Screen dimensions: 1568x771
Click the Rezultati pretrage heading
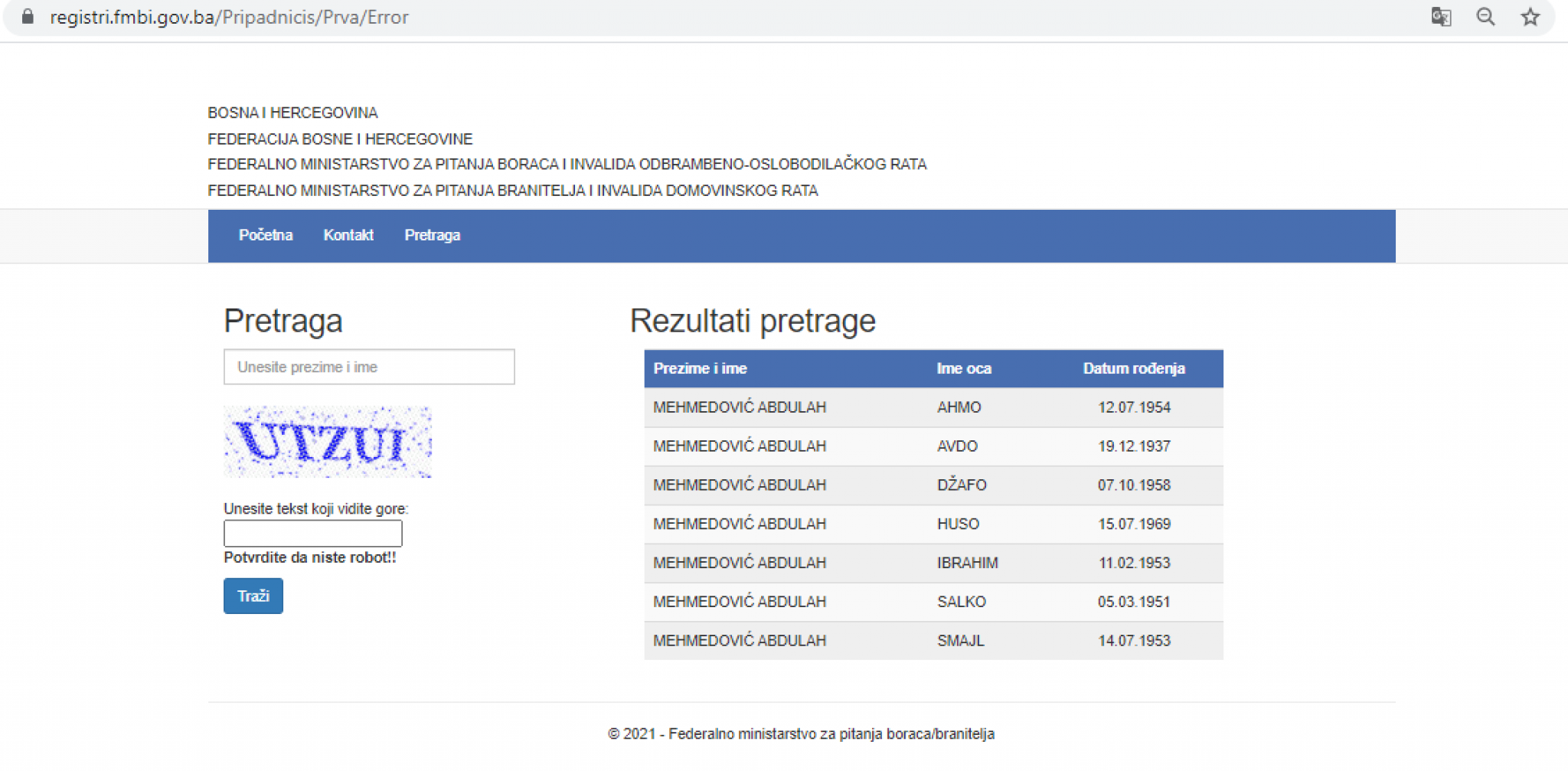[x=753, y=320]
